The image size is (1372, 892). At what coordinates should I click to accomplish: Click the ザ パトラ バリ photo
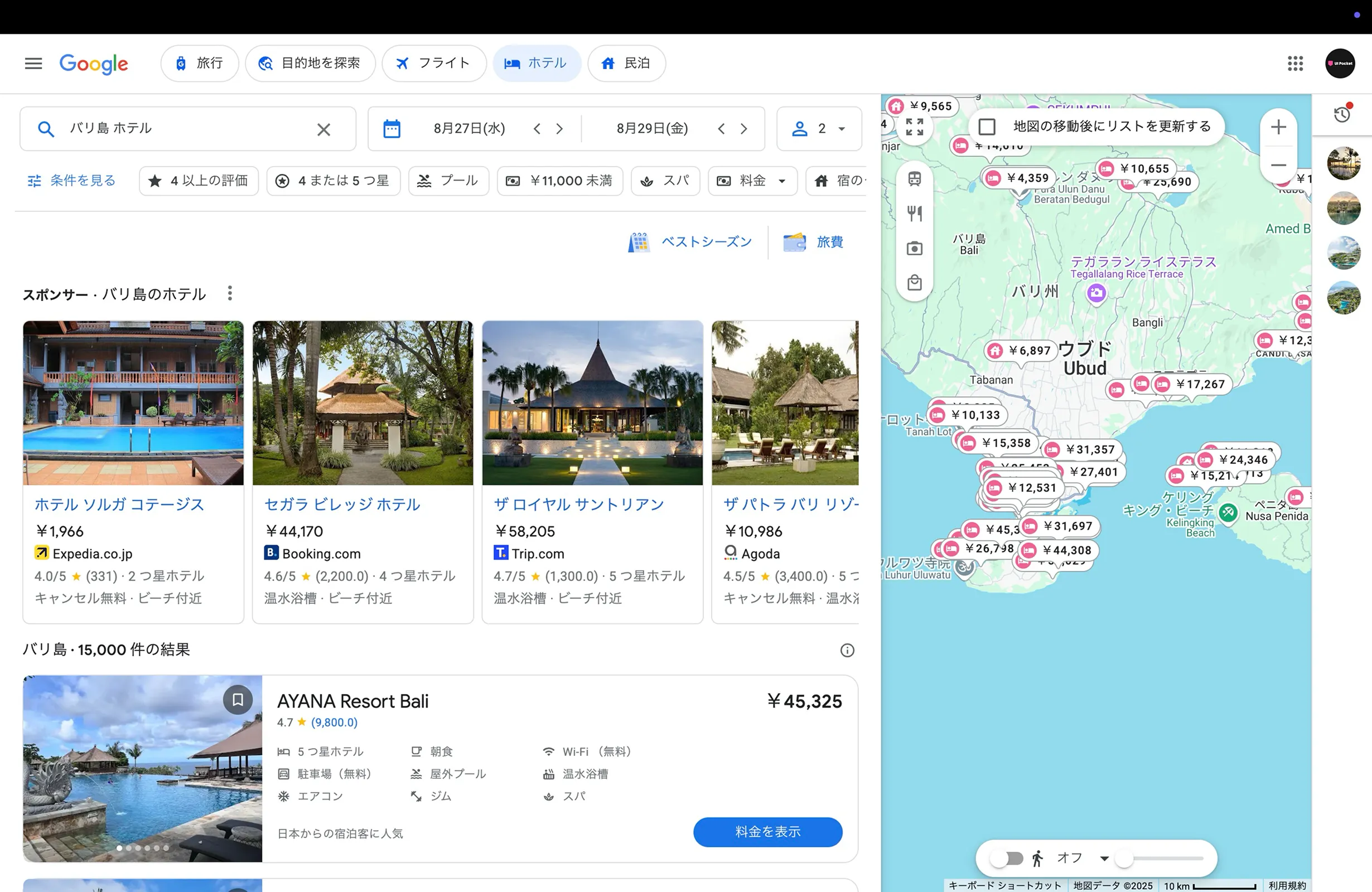pos(785,403)
